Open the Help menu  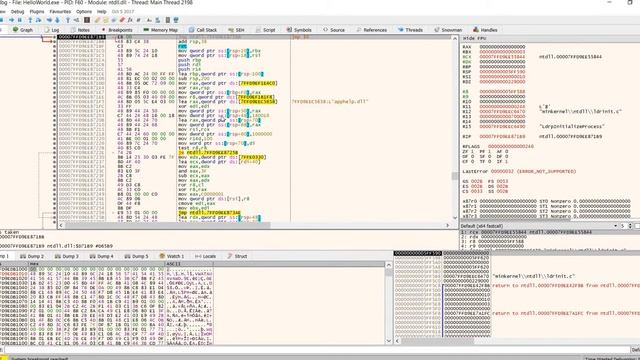102,11
